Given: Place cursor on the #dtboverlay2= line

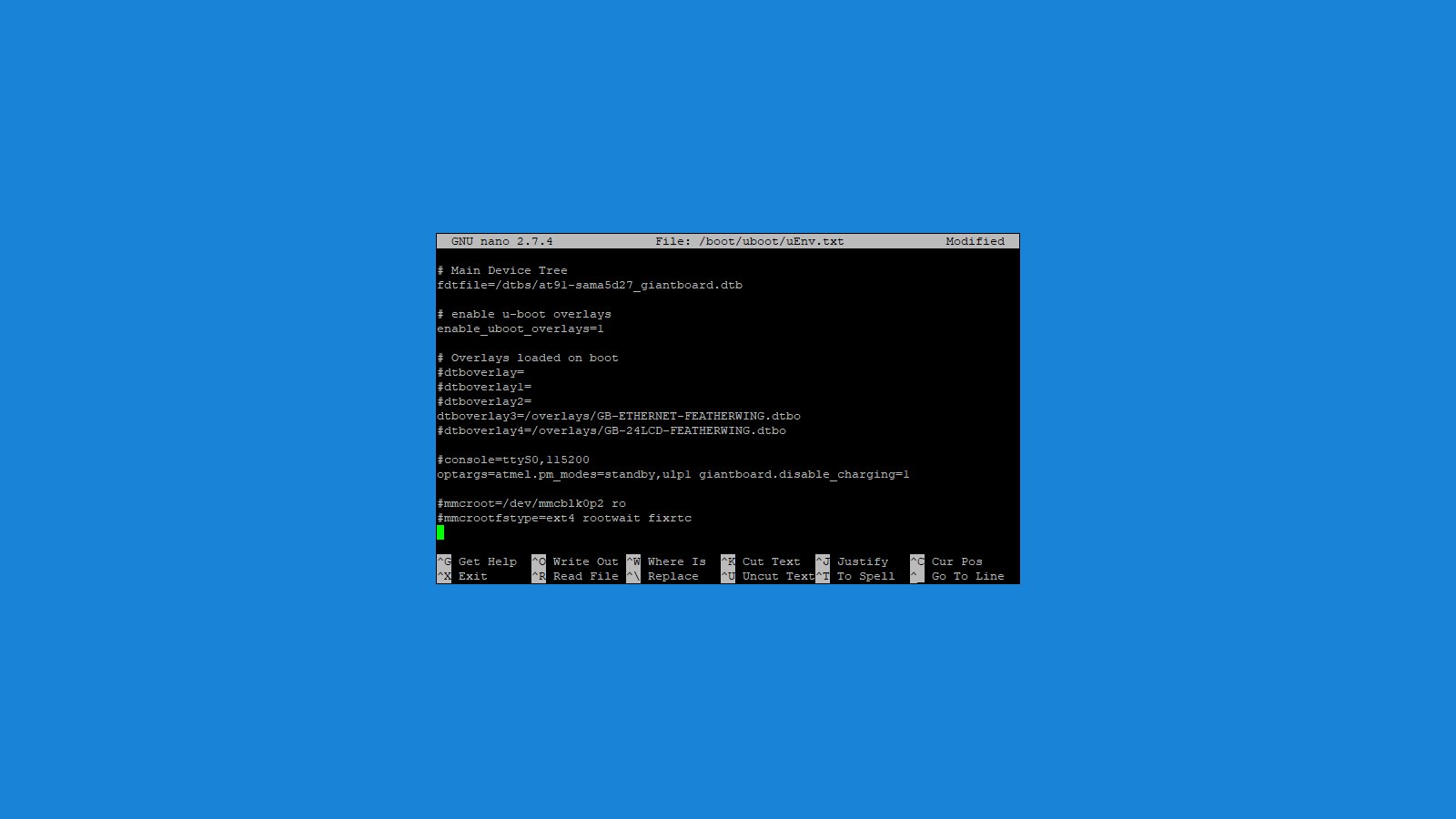Looking at the screenshot, I should (484, 401).
